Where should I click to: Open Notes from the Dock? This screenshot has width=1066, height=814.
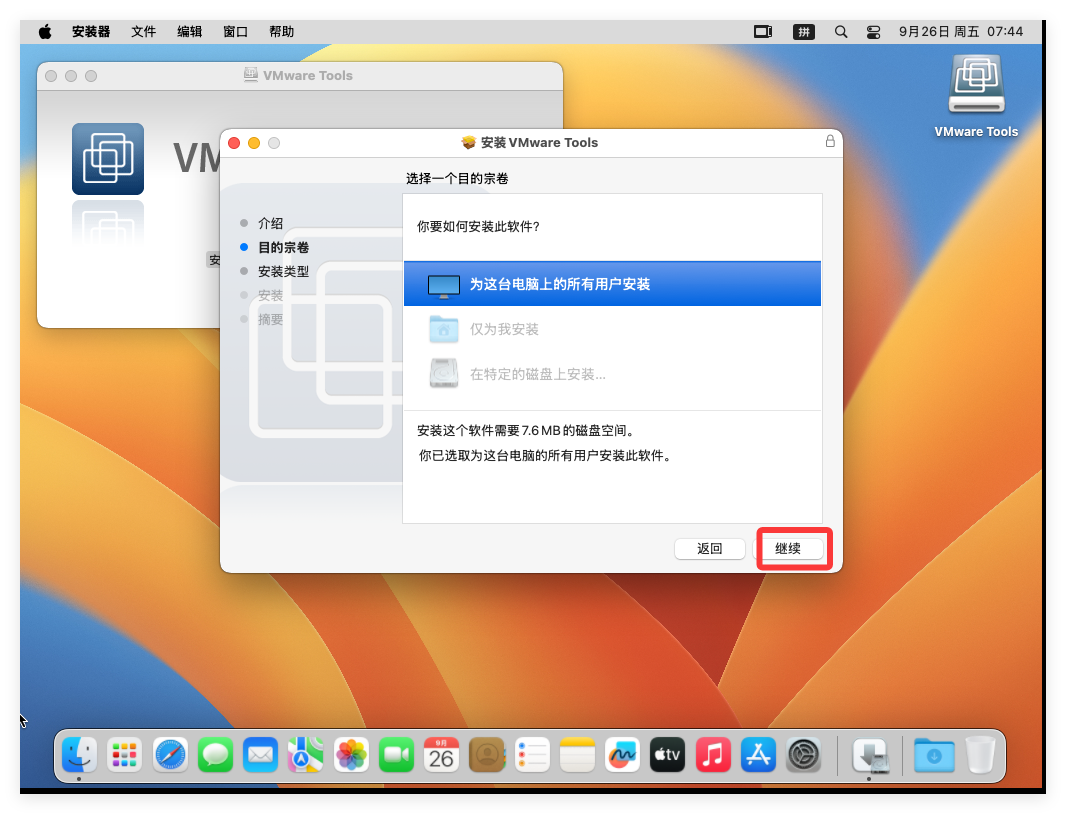click(x=577, y=755)
